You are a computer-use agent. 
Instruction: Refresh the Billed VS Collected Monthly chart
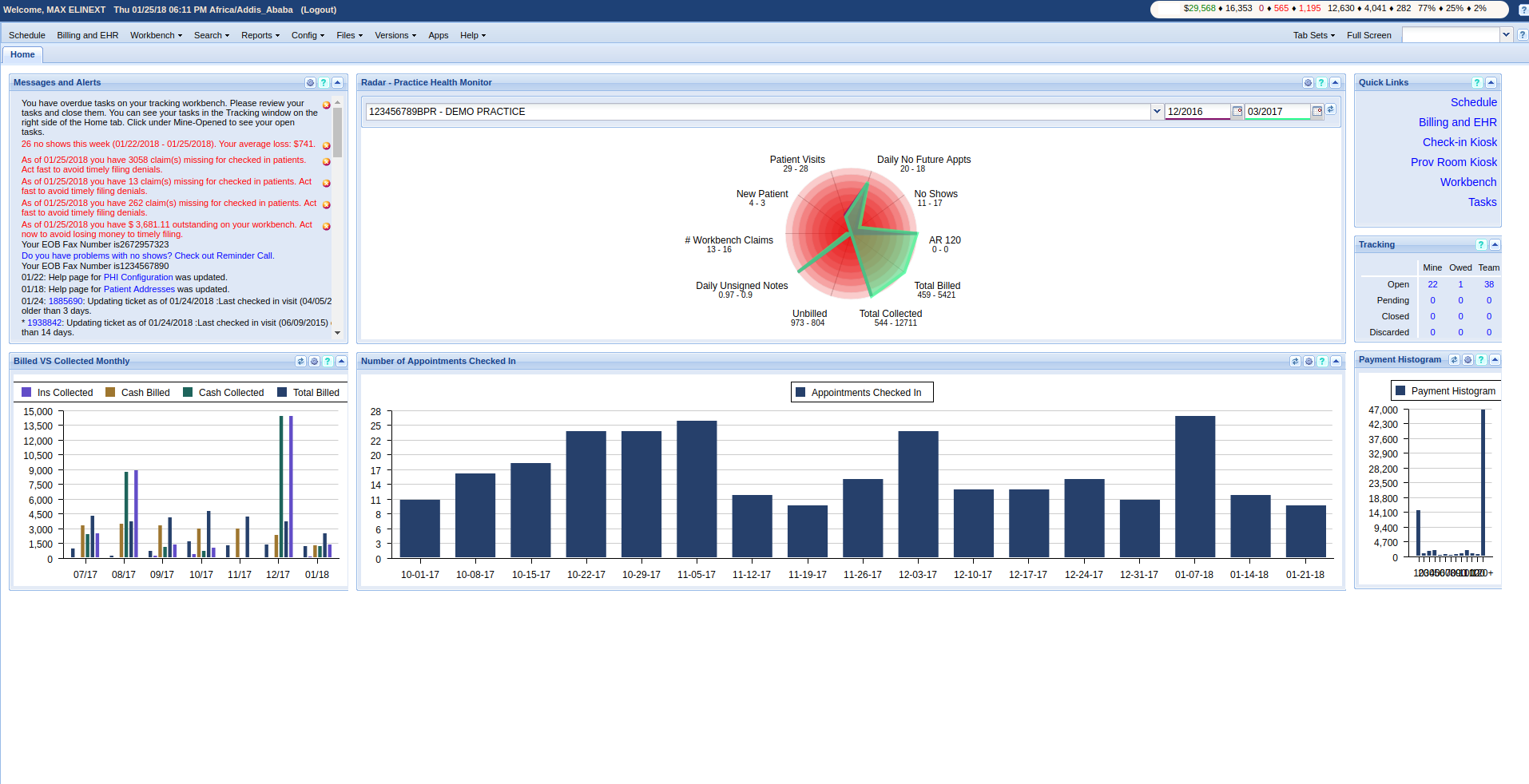[x=300, y=362]
